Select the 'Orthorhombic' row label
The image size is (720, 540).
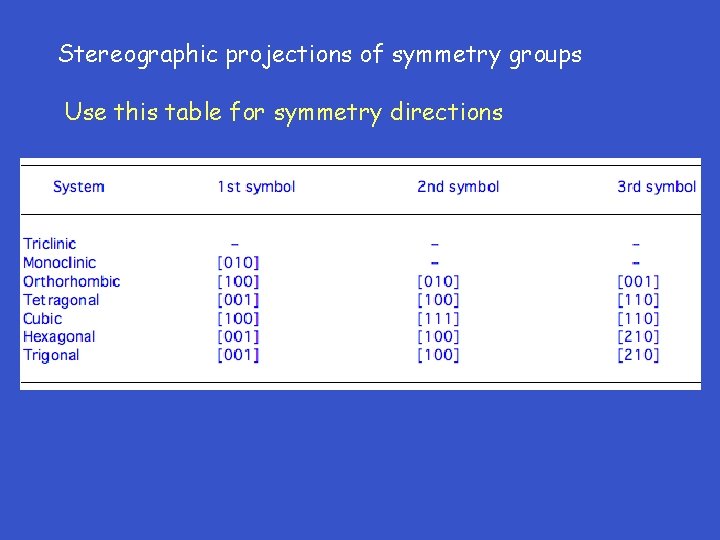tap(72, 281)
